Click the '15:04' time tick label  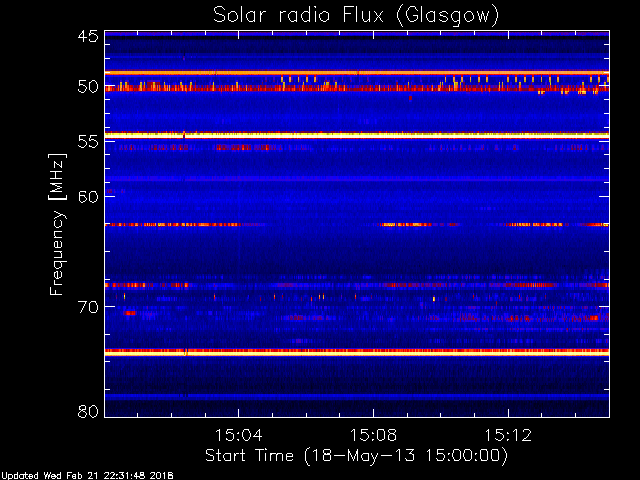pyautogui.click(x=238, y=435)
